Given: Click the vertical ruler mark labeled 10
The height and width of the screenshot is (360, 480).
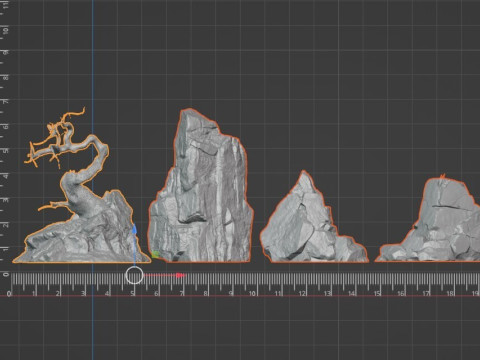Looking at the screenshot, I should click(x=6, y=29).
